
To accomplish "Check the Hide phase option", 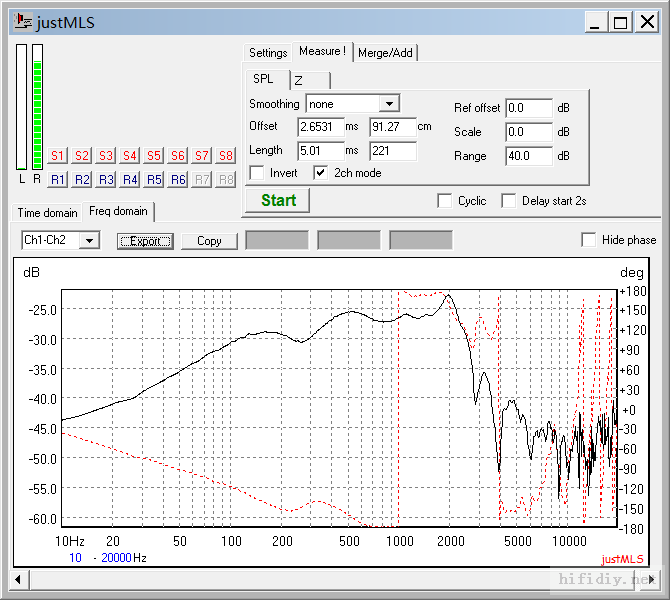I will coord(590,240).
